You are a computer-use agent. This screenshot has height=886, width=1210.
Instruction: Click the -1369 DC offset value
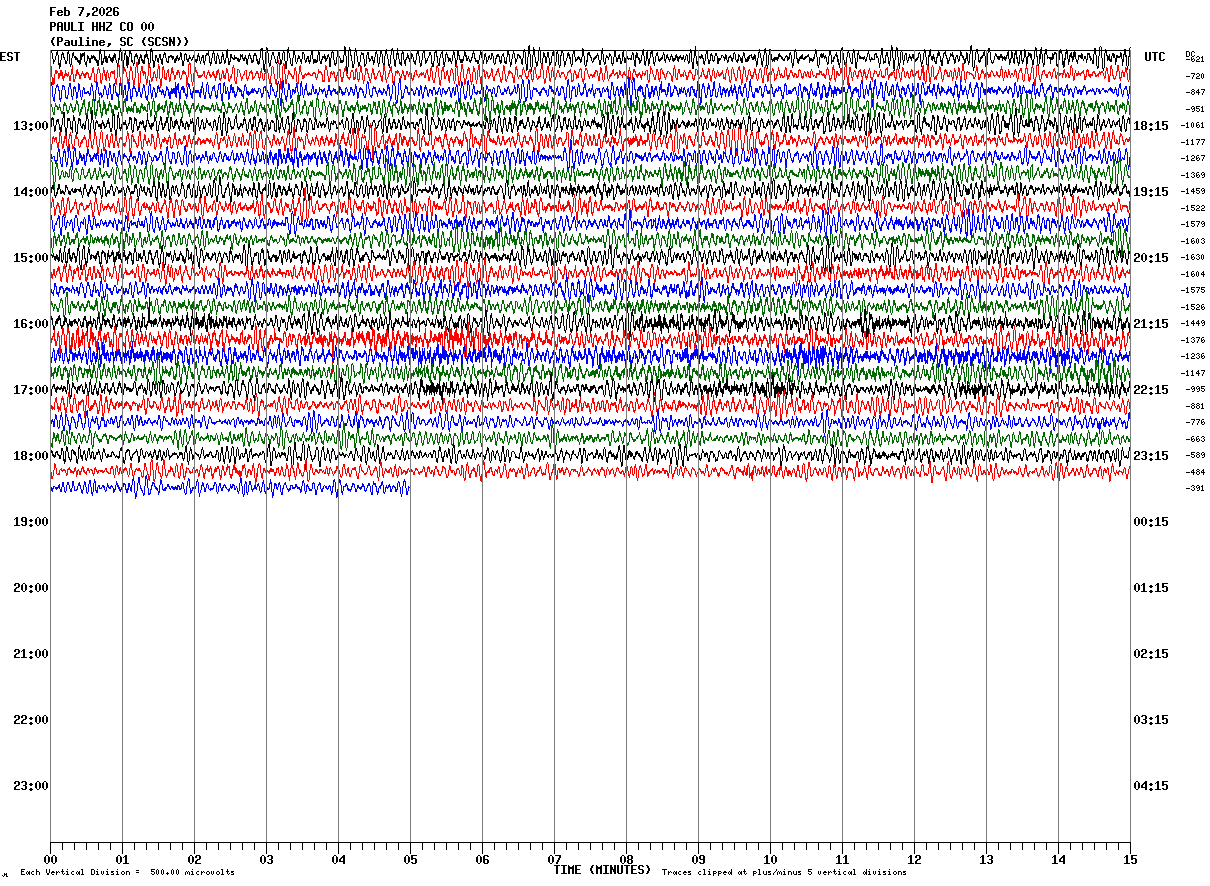(1194, 175)
